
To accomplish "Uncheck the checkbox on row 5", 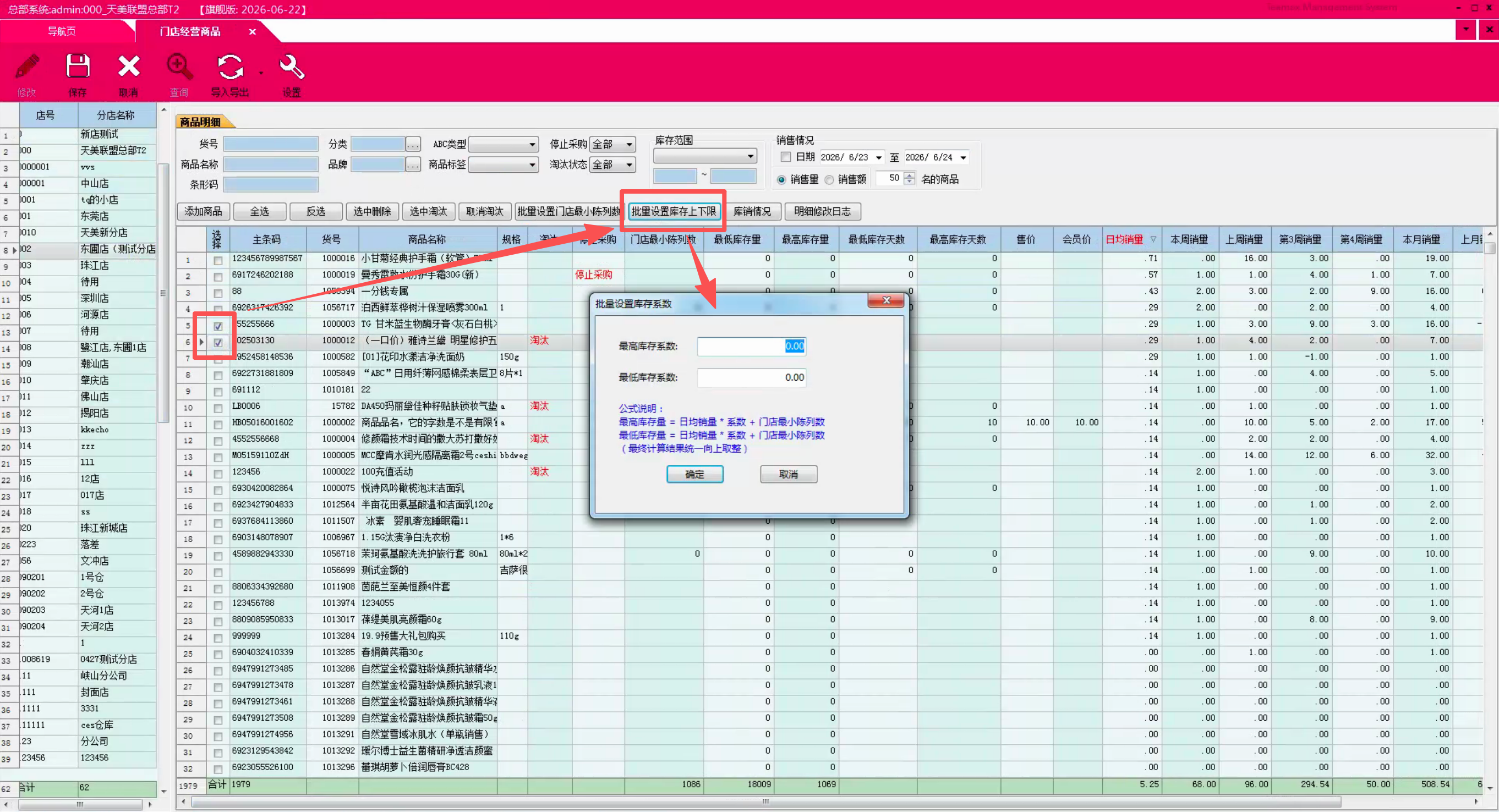I will point(217,326).
